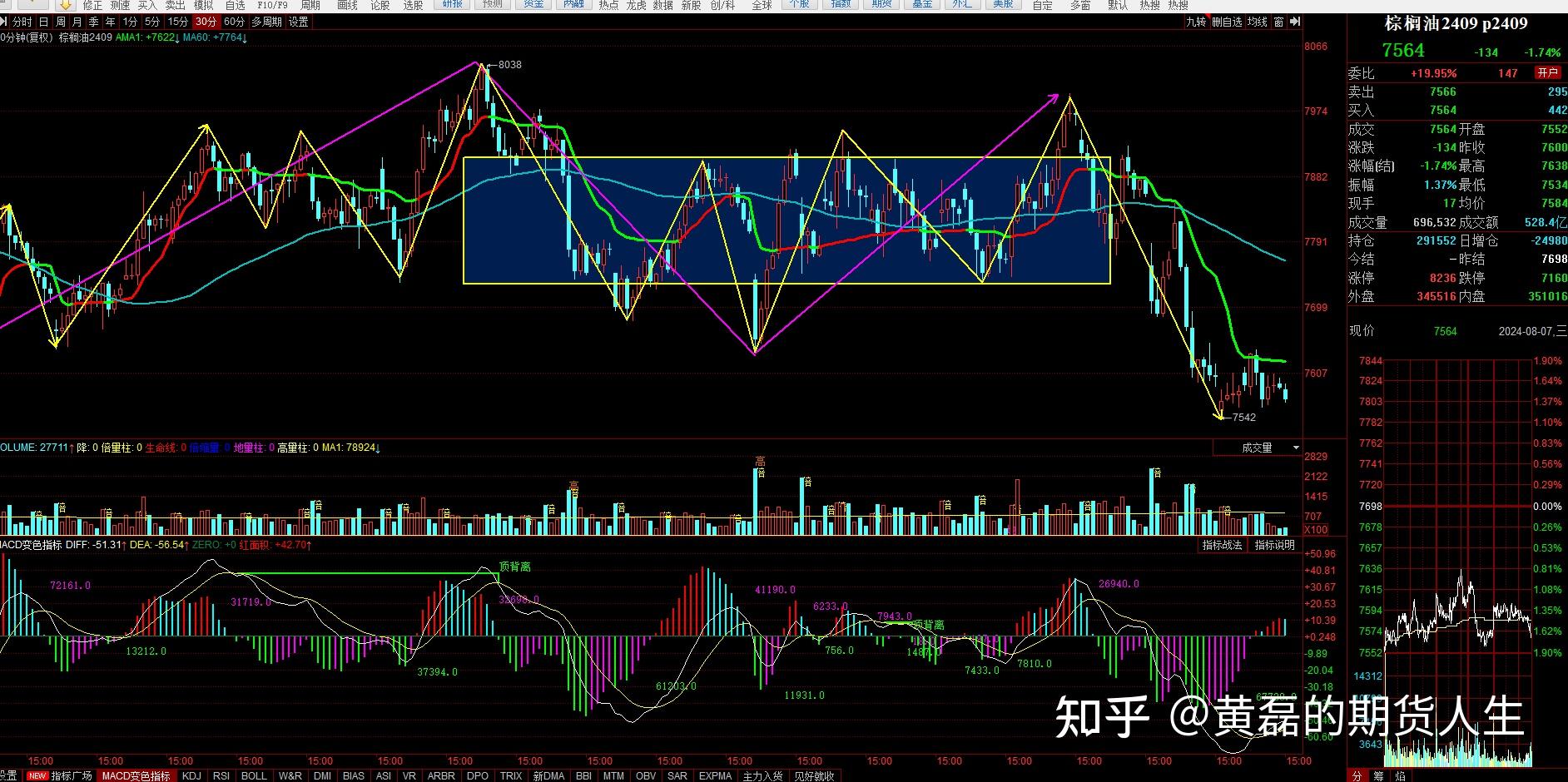The width and height of the screenshot is (1568, 782).
Task: Click the 删自选 remove-from-watchlist button
Action: pyautogui.click(x=1227, y=22)
